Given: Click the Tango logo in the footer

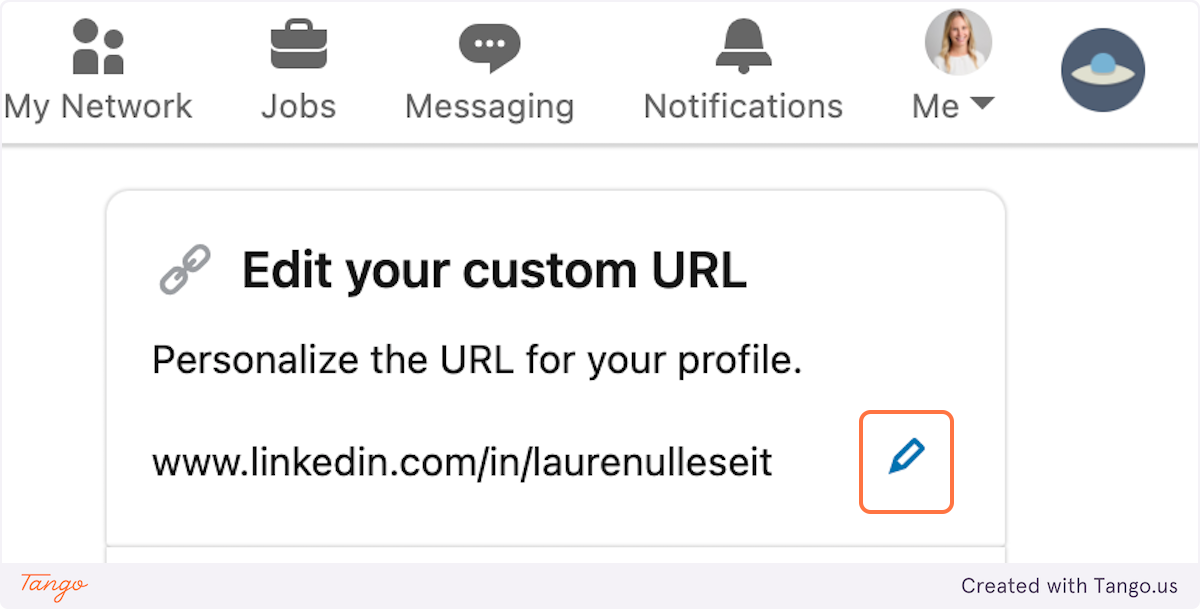Looking at the screenshot, I should click(x=54, y=585).
